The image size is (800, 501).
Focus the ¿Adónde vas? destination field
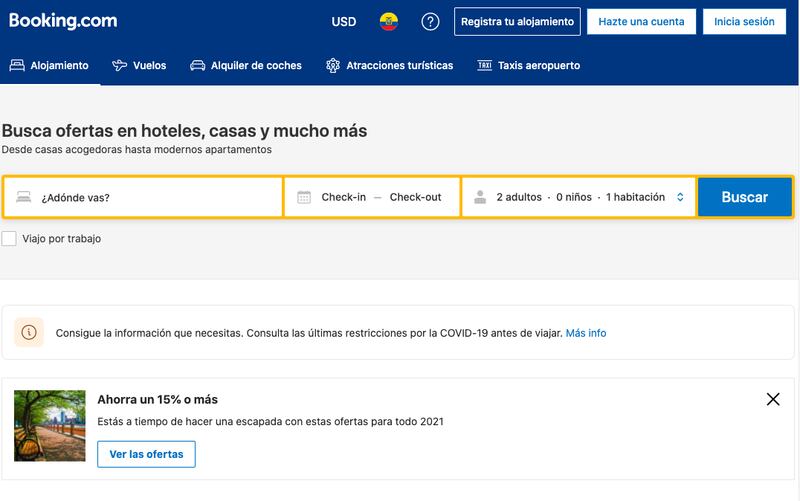point(143,197)
